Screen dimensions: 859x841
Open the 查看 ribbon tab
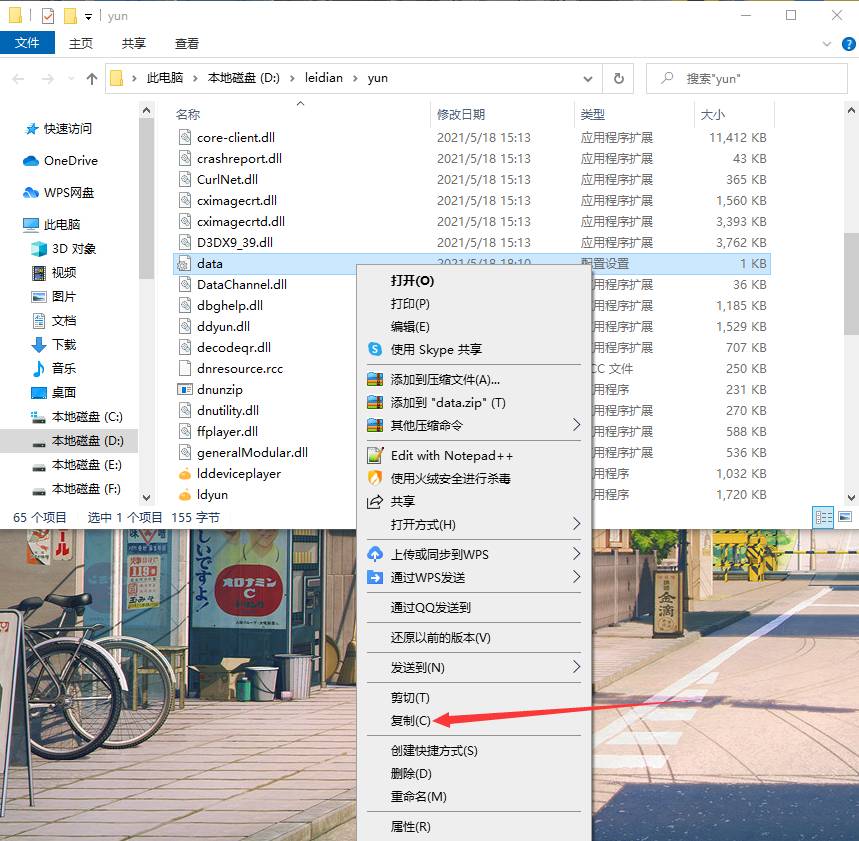pos(187,43)
